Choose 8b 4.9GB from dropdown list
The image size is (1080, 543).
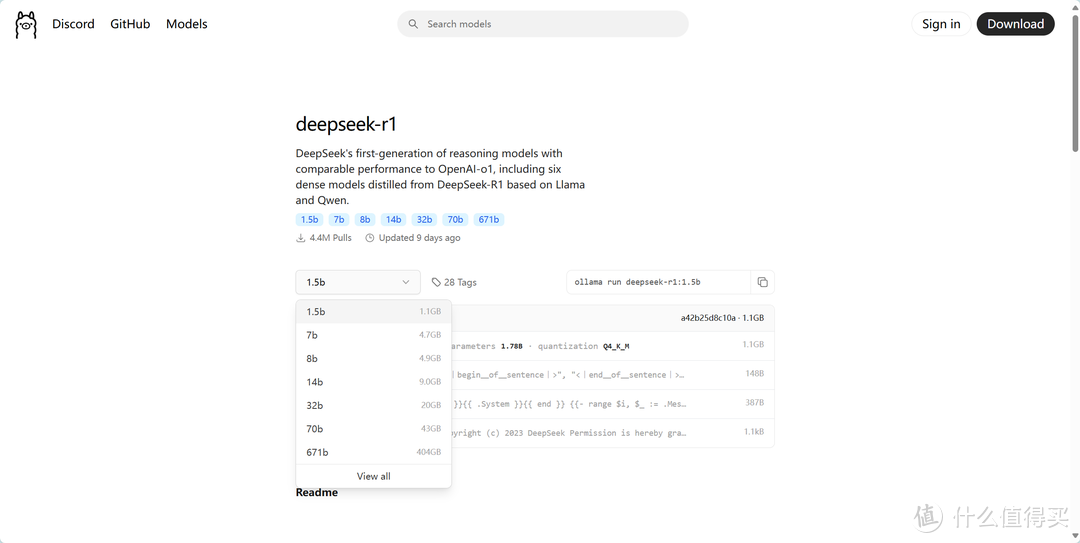coord(373,358)
